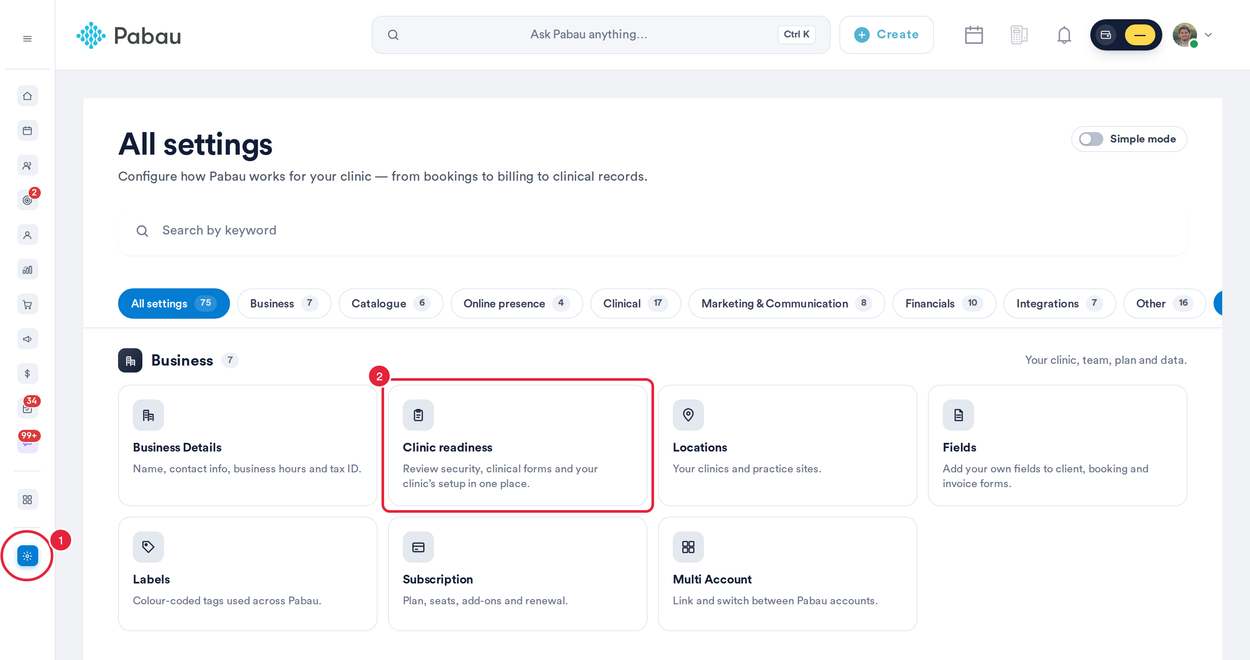This screenshot has width=1250, height=660.
Task: Open the Financials tab
Action: coord(944,304)
